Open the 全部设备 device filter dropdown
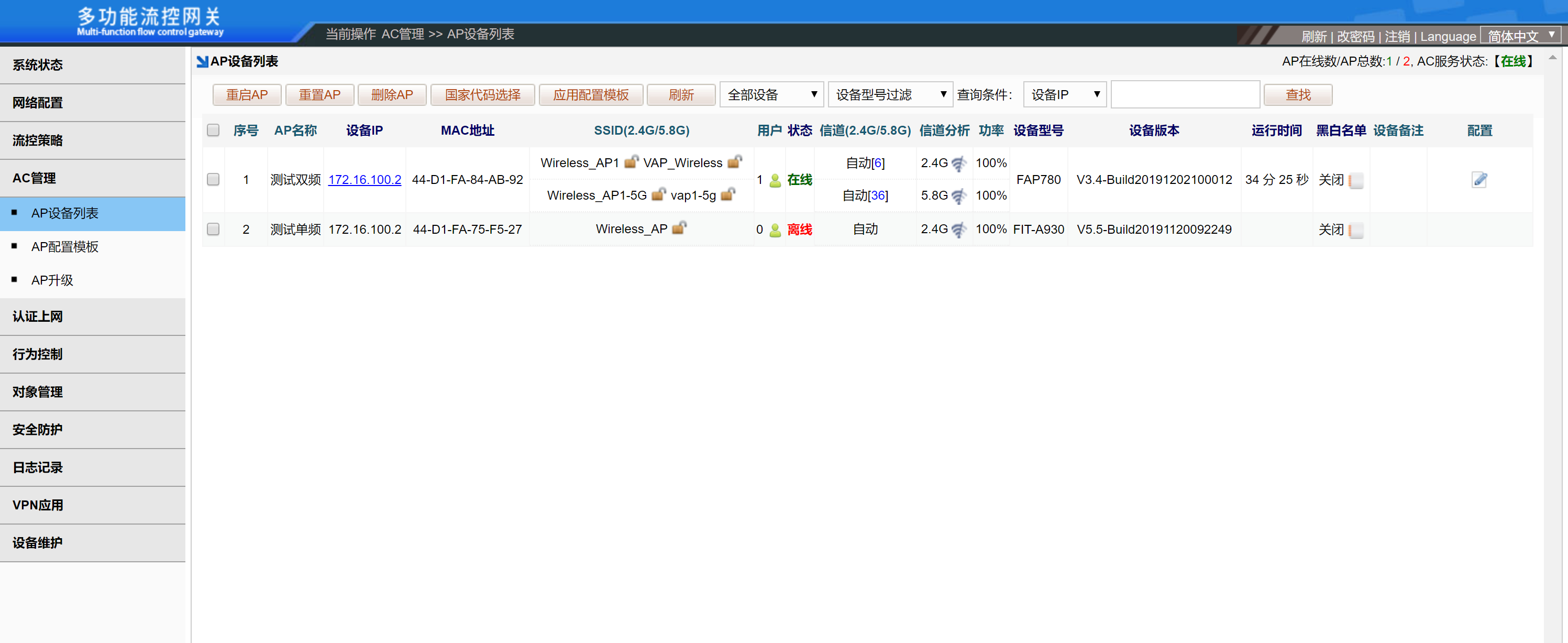 pos(771,94)
